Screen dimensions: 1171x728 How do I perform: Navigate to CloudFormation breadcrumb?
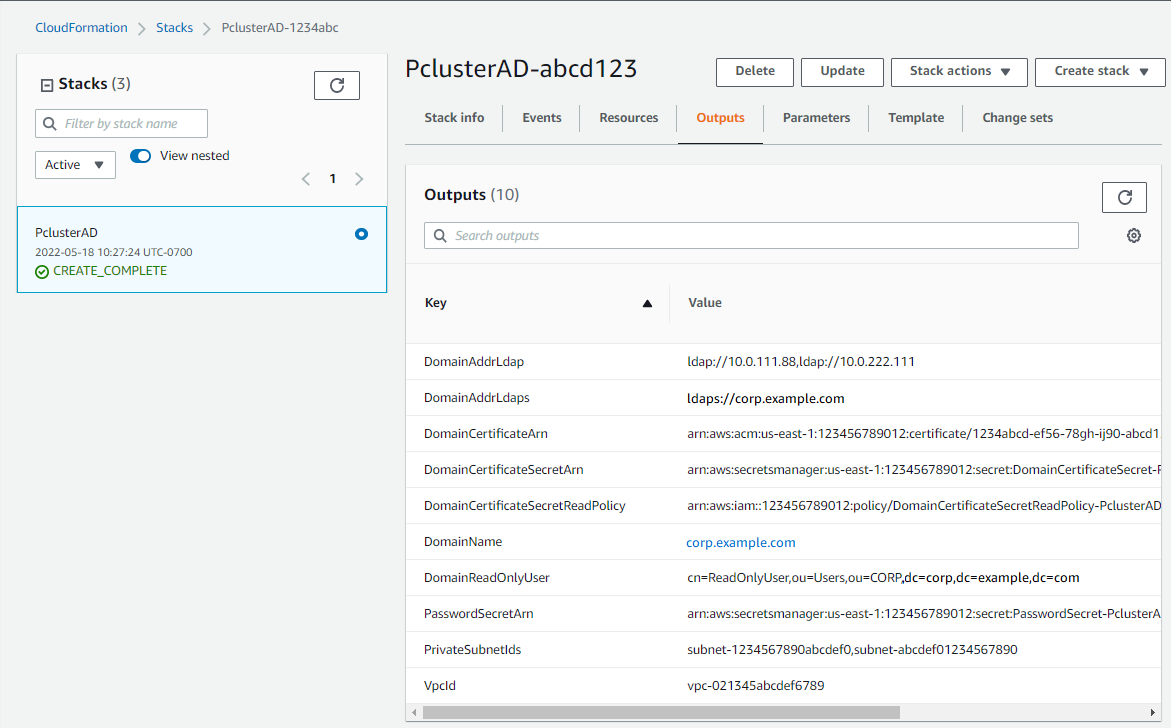[81, 28]
